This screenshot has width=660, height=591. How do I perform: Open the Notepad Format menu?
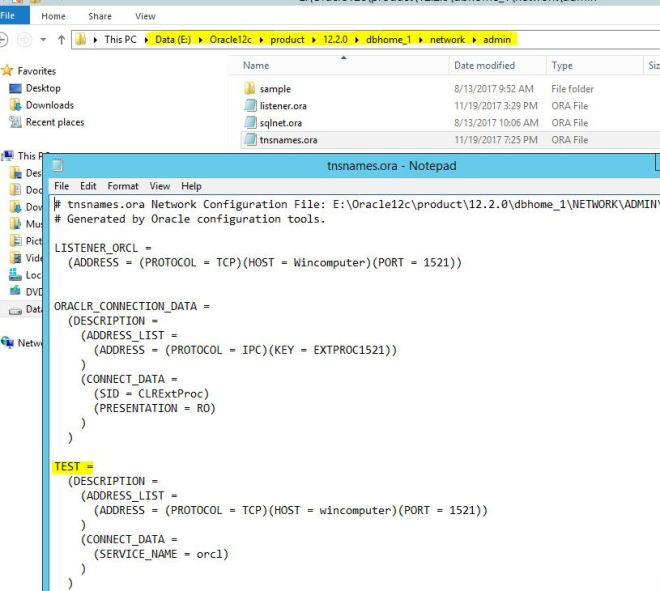click(x=123, y=186)
